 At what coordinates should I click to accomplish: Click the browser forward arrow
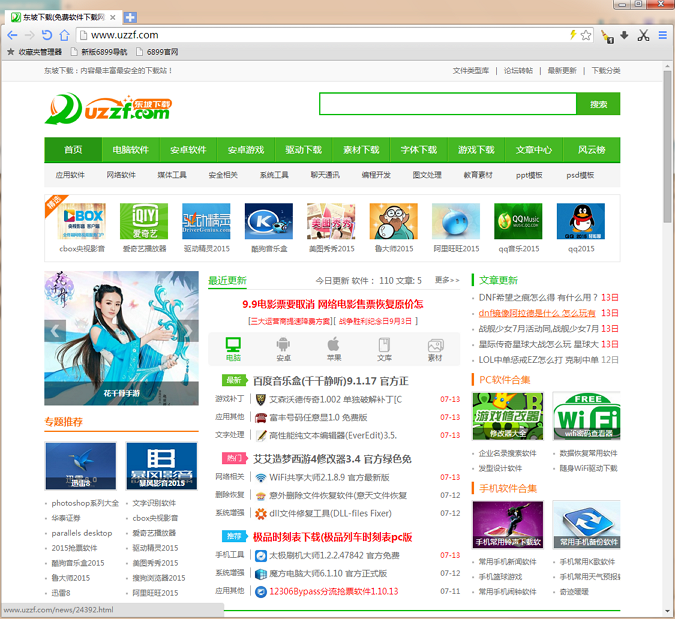[x=29, y=35]
